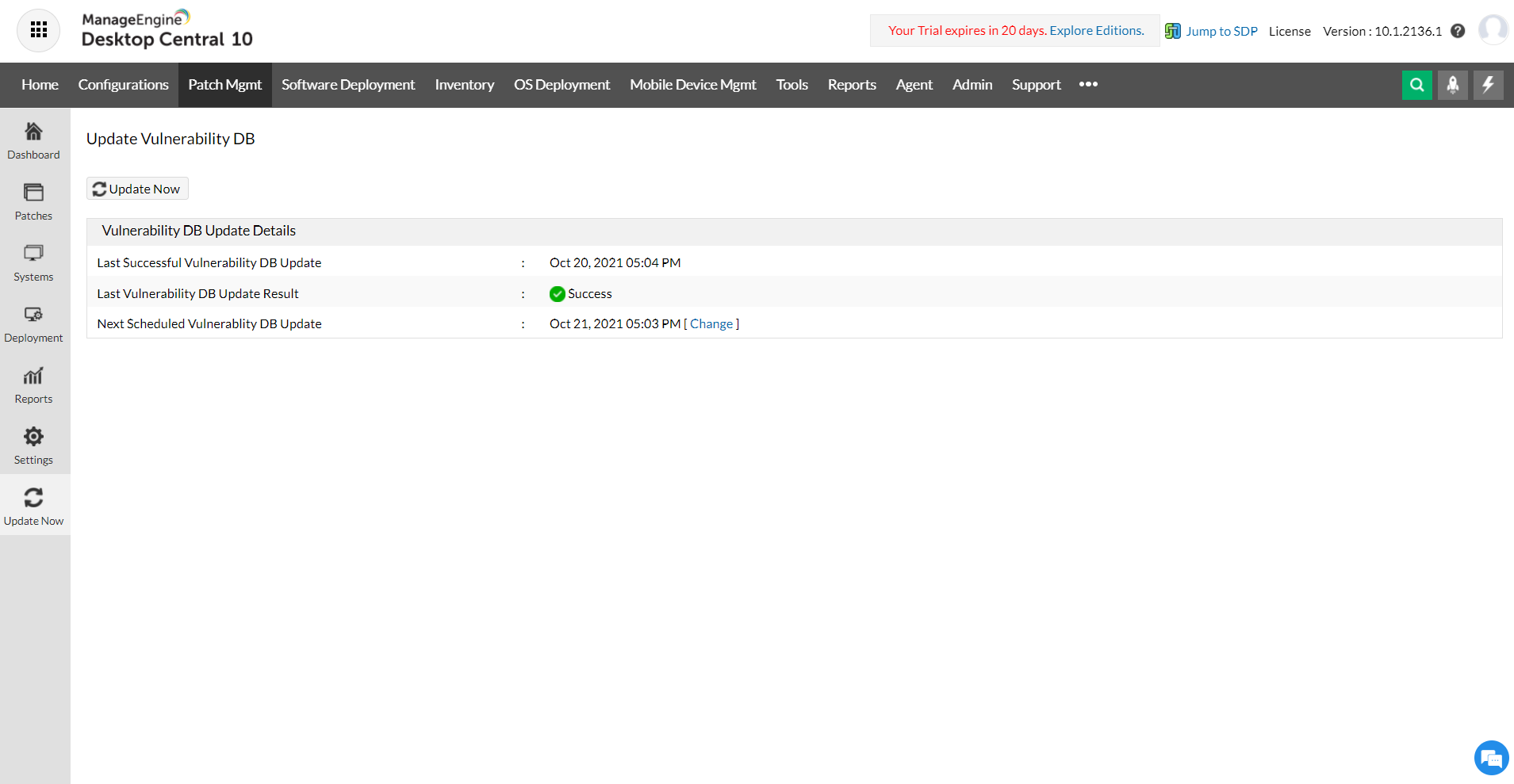Open the live chat bubble
Screen dimensions: 1514x784
pyautogui.click(x=1490, y=758)
